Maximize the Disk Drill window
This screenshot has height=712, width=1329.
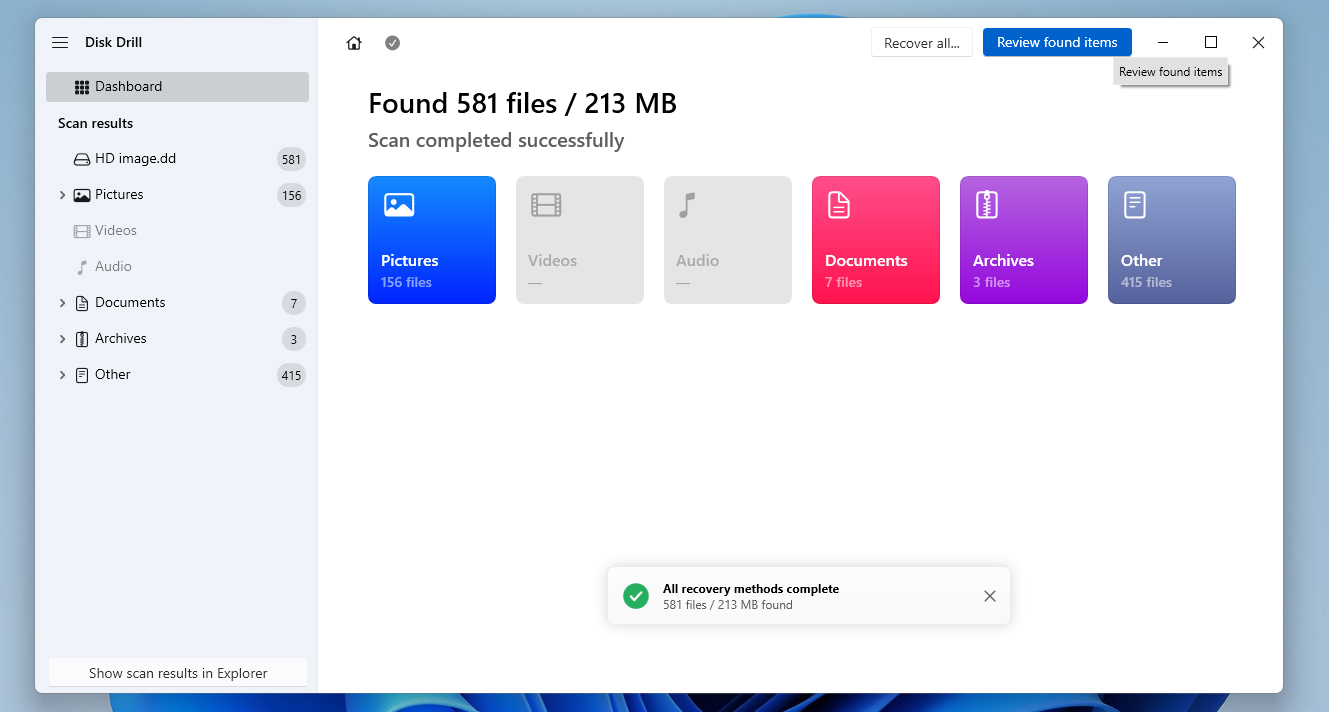coord(1211,43)
